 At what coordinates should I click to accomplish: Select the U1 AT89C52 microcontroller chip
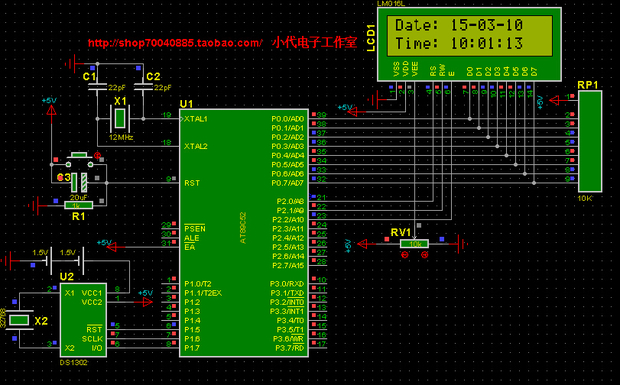click(244, 233)
